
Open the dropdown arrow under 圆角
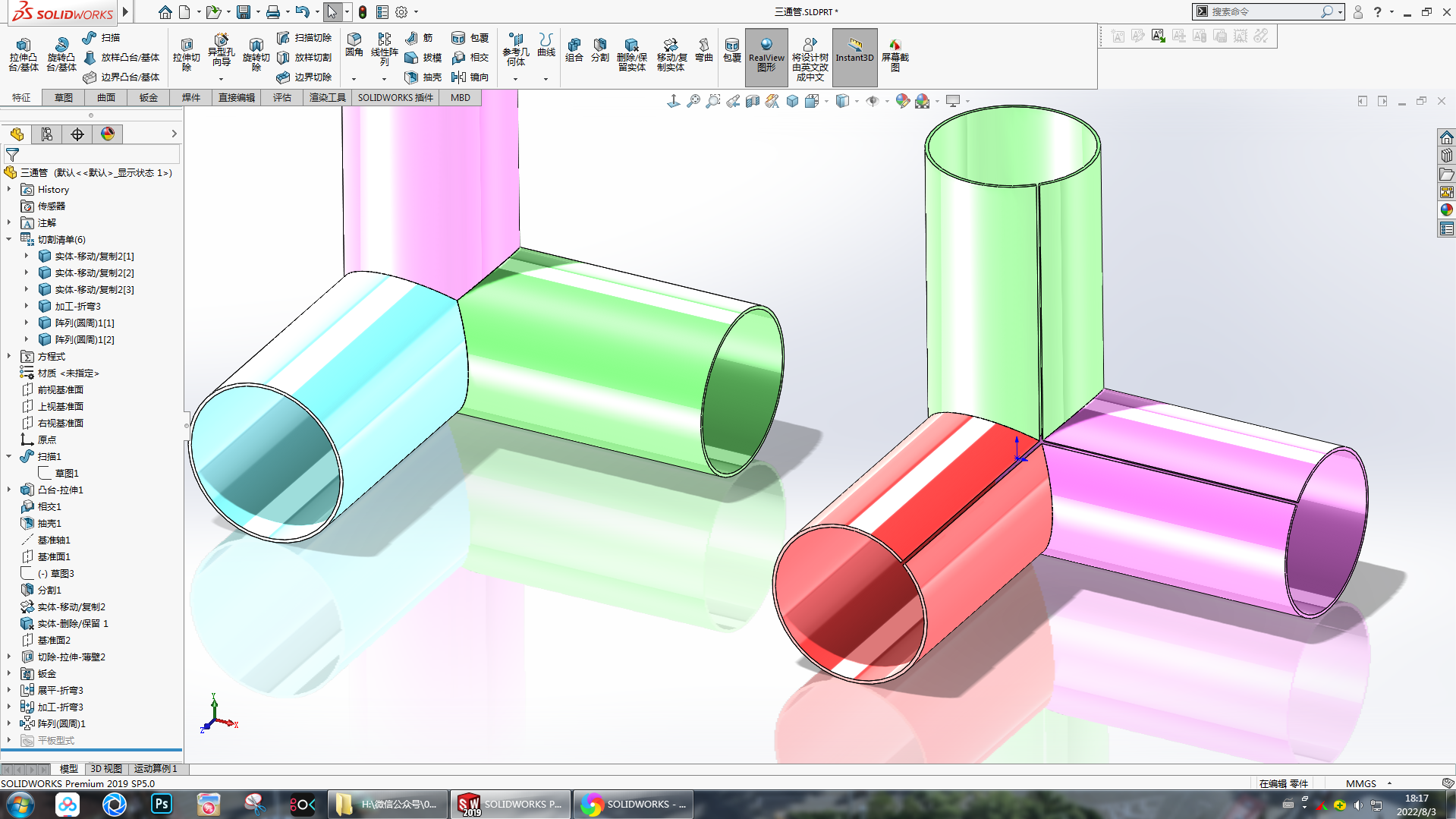click(x=354, y=79)
